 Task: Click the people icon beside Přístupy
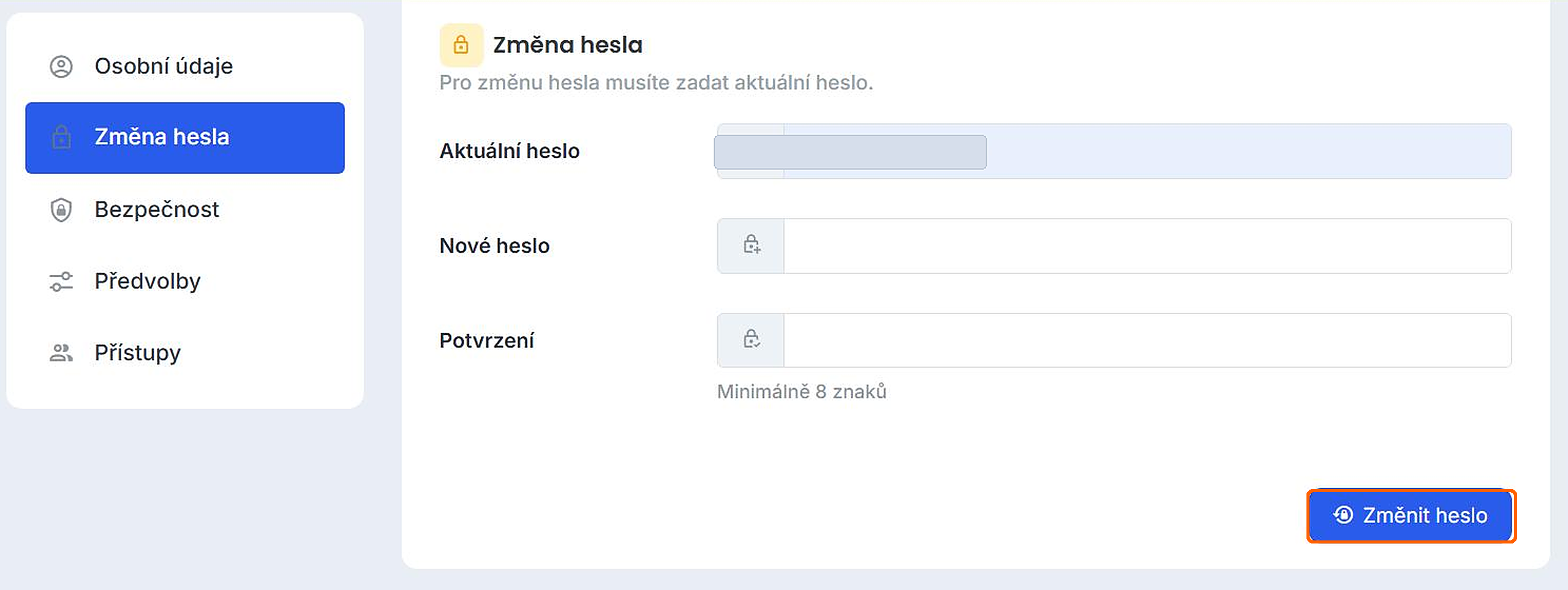click(x=61, y=353)
